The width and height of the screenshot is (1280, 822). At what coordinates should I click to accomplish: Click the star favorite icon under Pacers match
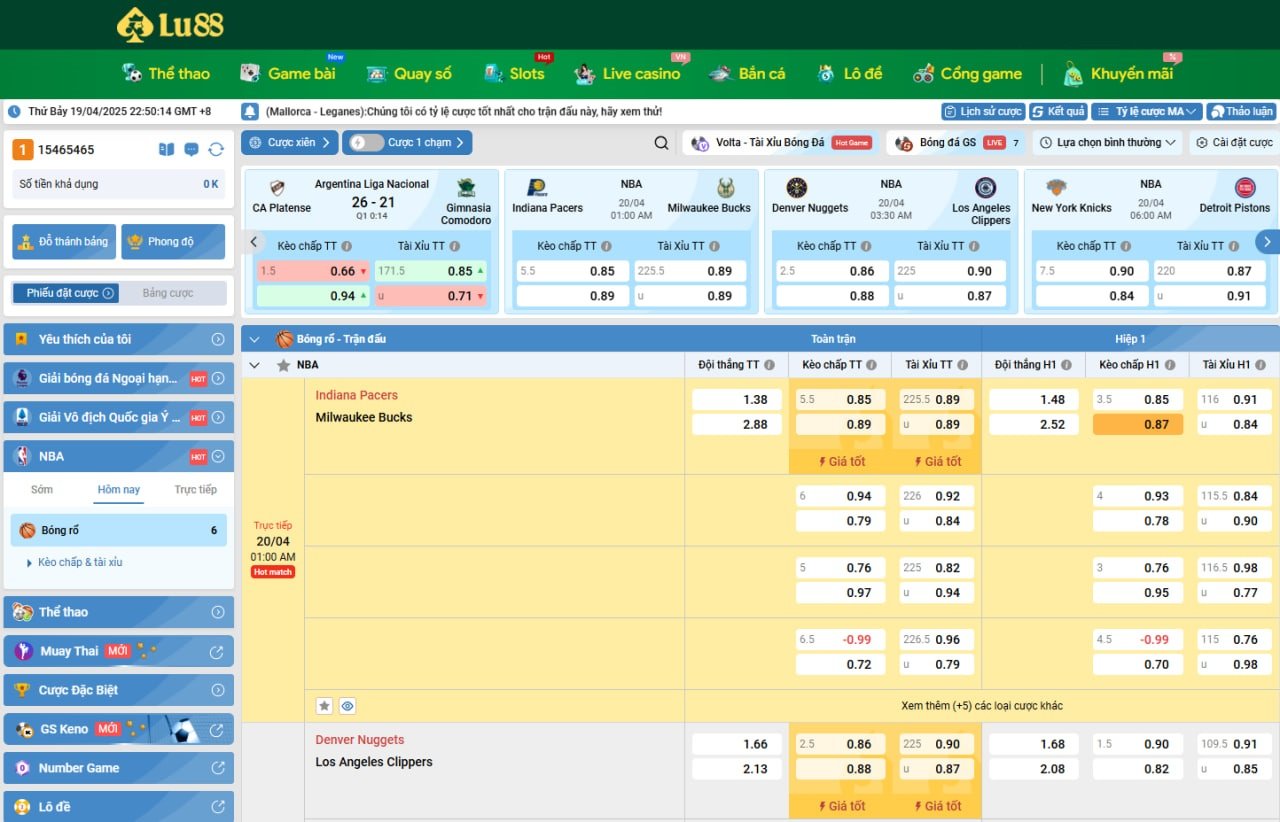click(x=324, y=706)
